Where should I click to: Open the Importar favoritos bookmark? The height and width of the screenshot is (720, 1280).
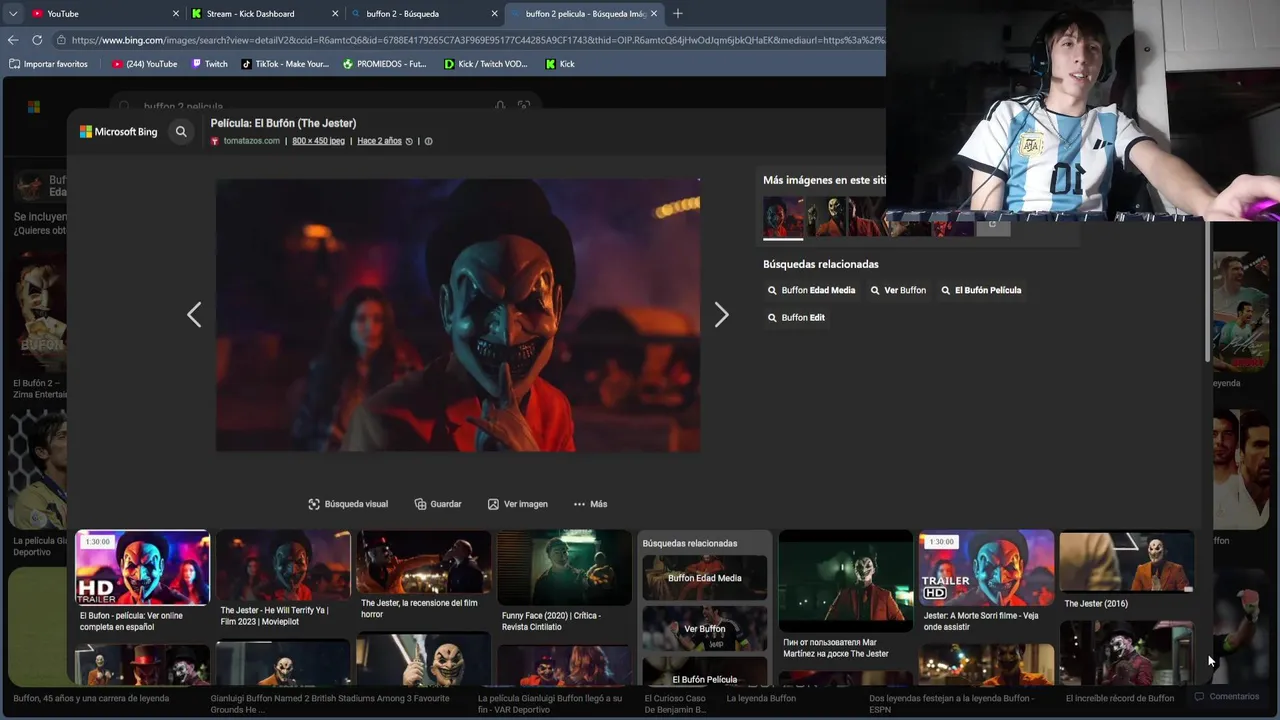coord(48,64)
